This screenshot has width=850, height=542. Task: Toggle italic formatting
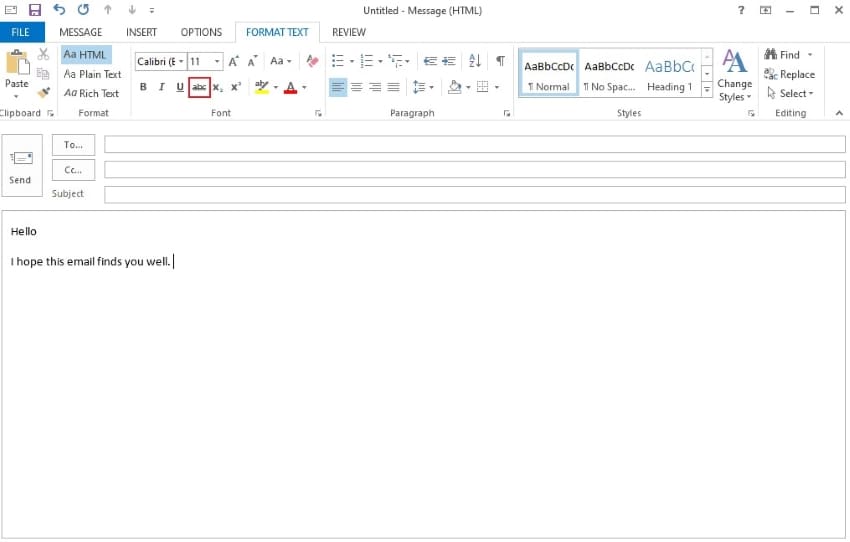(x=162, y=87)
